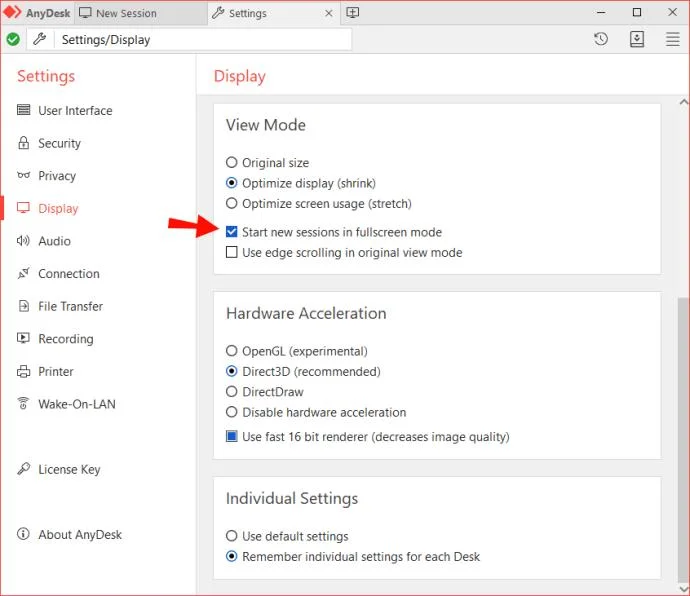Select Use default settings option
The height and width of the screenshot is (596, 690).
click(x=231, y=536)
